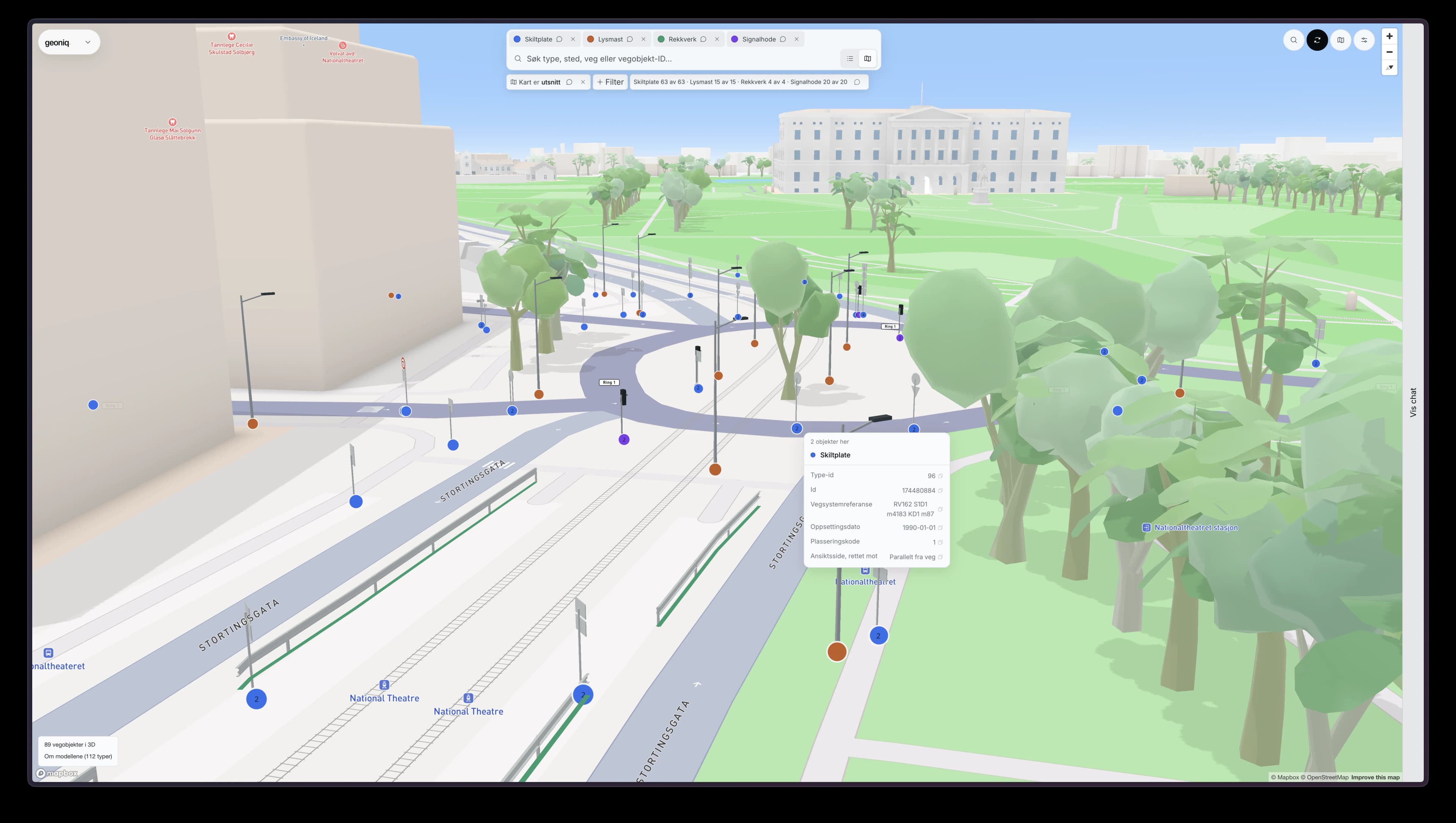This screenshot has height=823, width=1456.
Task: Open the chat bubble on the Lysmast chip
Action: (x=630, y=39)
